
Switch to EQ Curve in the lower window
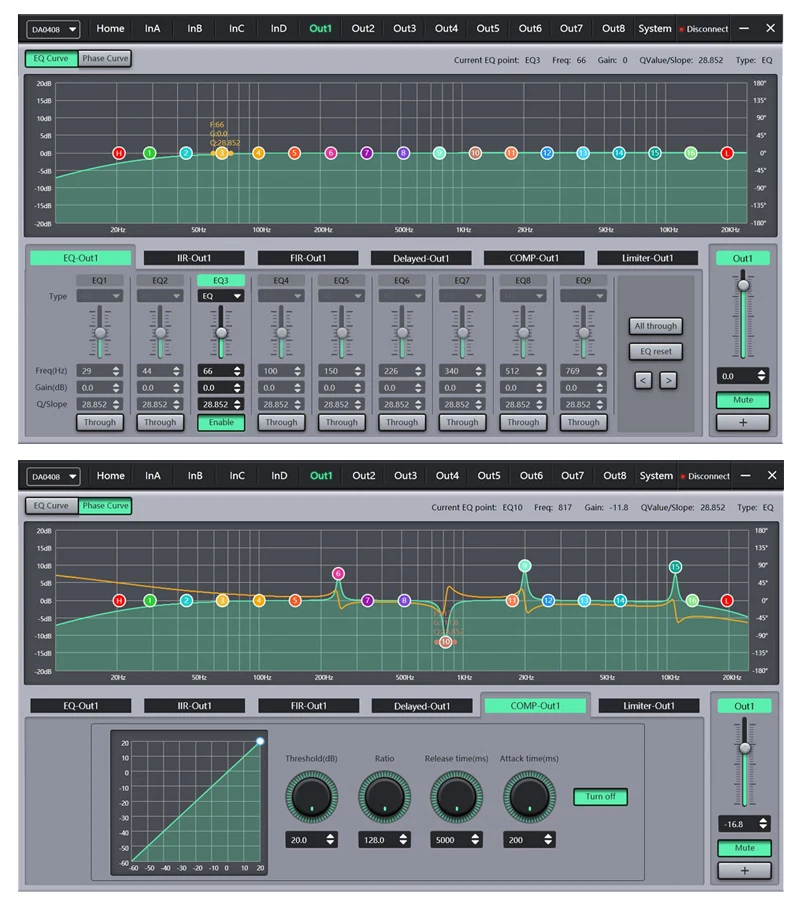pyautogui.click(x=51, y=506)
